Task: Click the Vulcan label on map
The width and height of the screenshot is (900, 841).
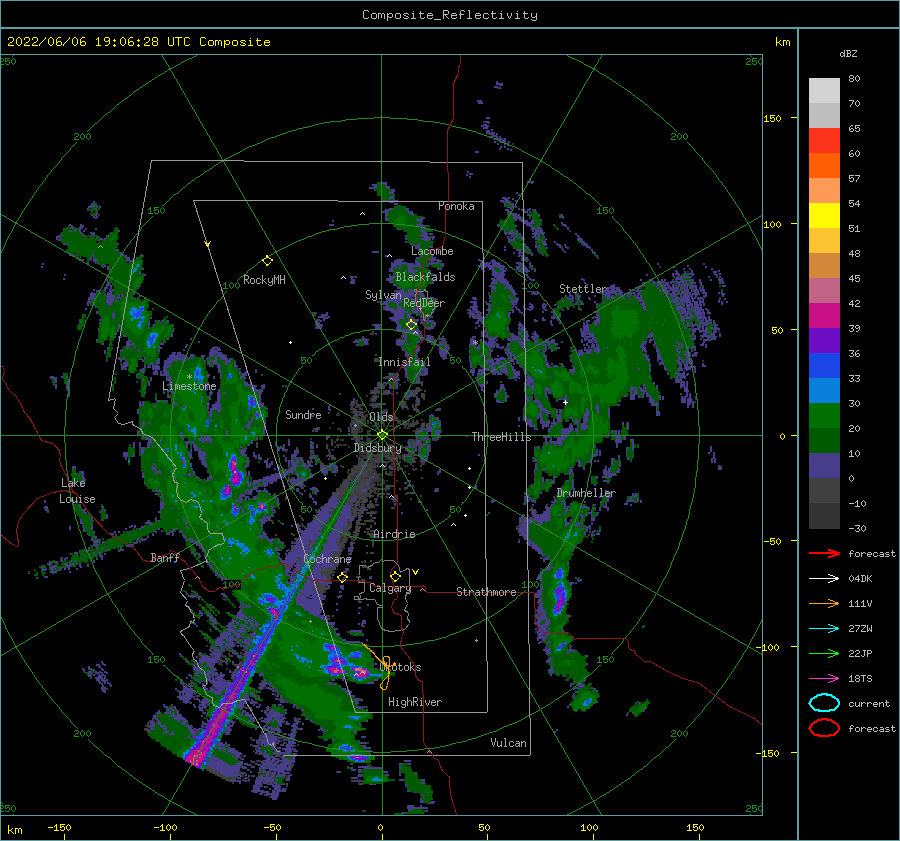Action: [508, 743]
